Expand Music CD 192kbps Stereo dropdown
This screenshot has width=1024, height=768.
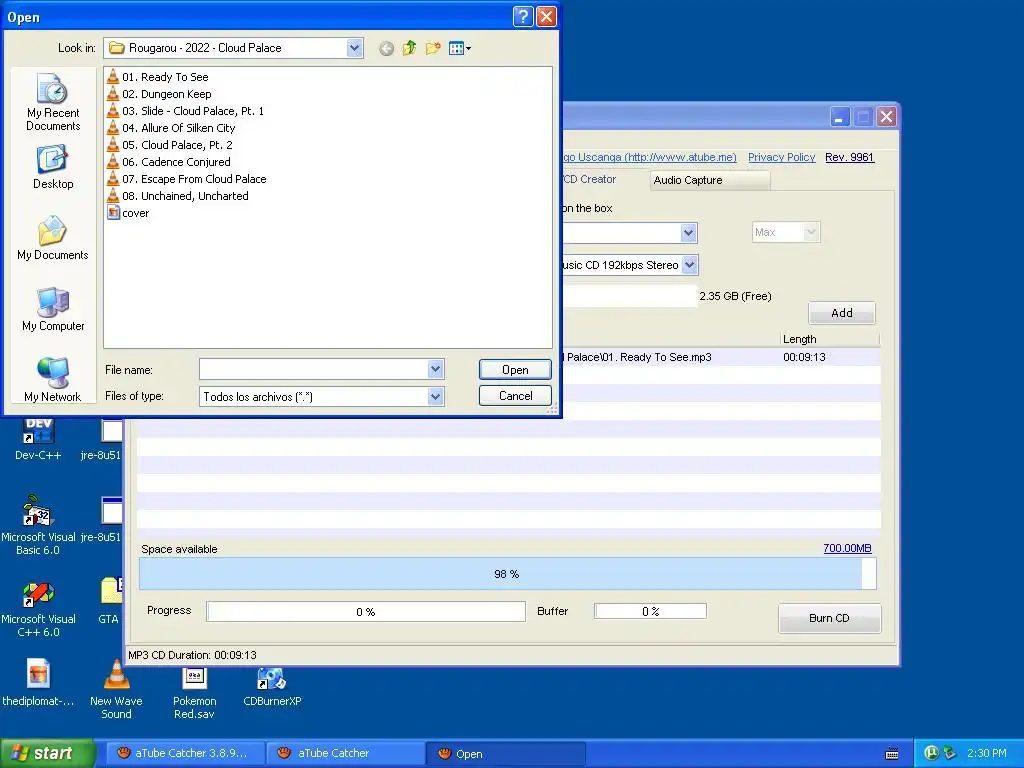point(690,265)
